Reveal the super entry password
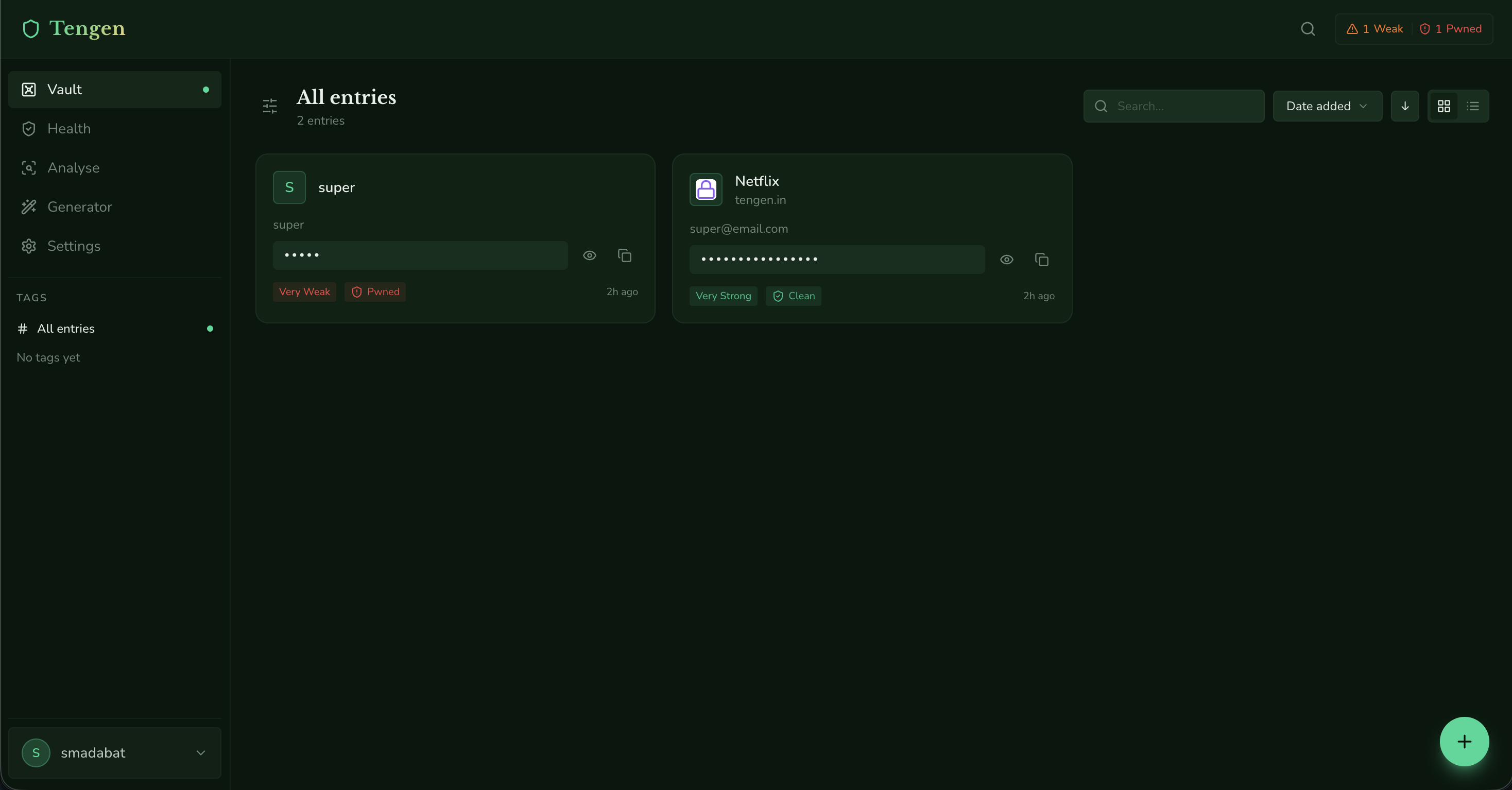Image resolution: width=1512 pixels, height=790 pixels. tap(589, 255)
